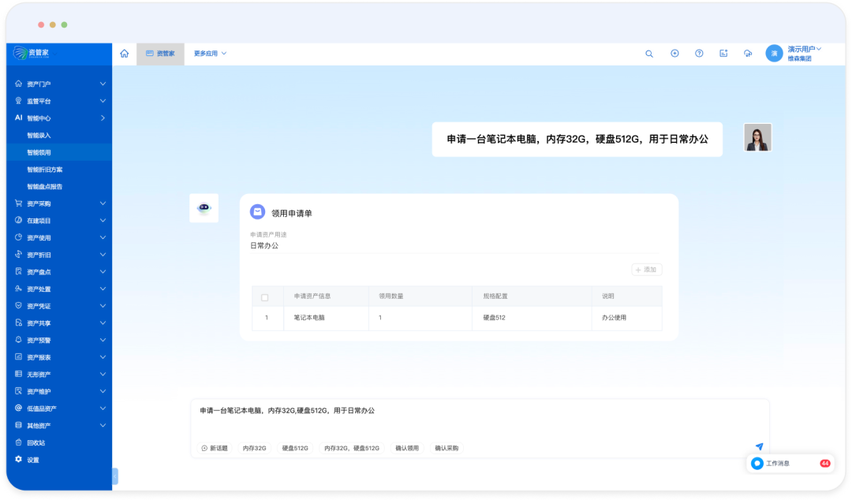Click the 监管平台 sidebar icon
This screenshot has width=852, height=500.
[18, 101]
